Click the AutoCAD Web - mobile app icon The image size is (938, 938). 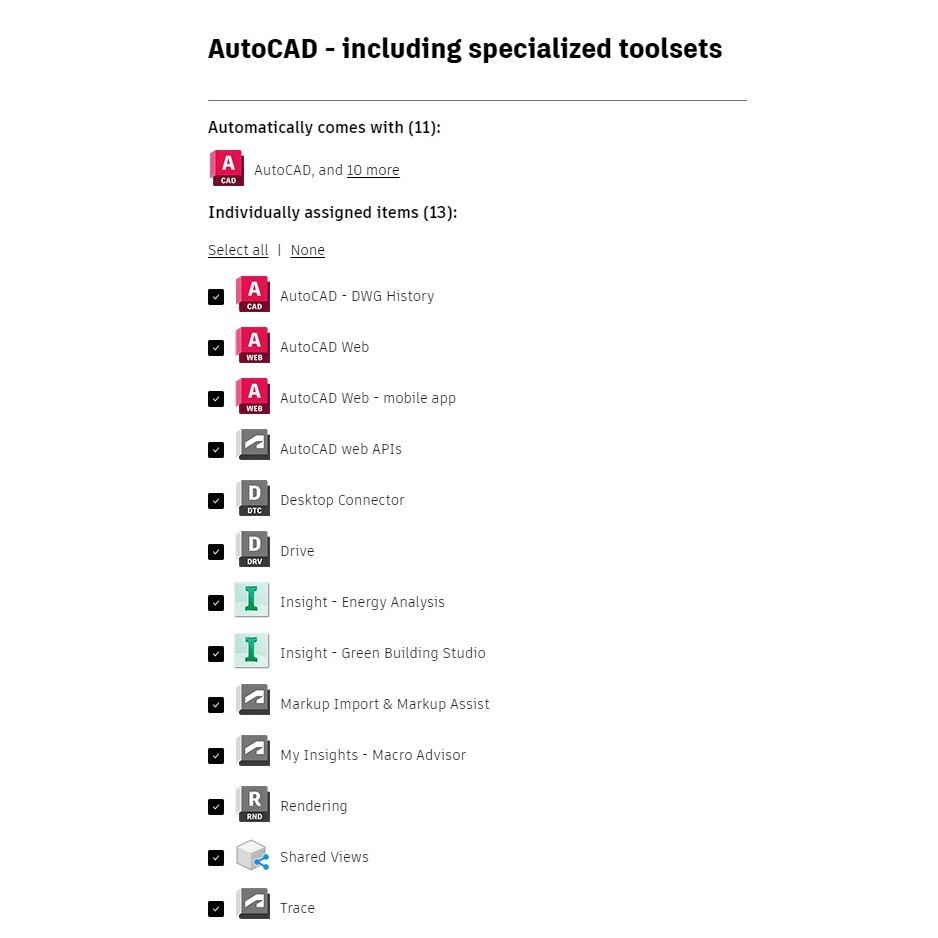tap(253, 397)
